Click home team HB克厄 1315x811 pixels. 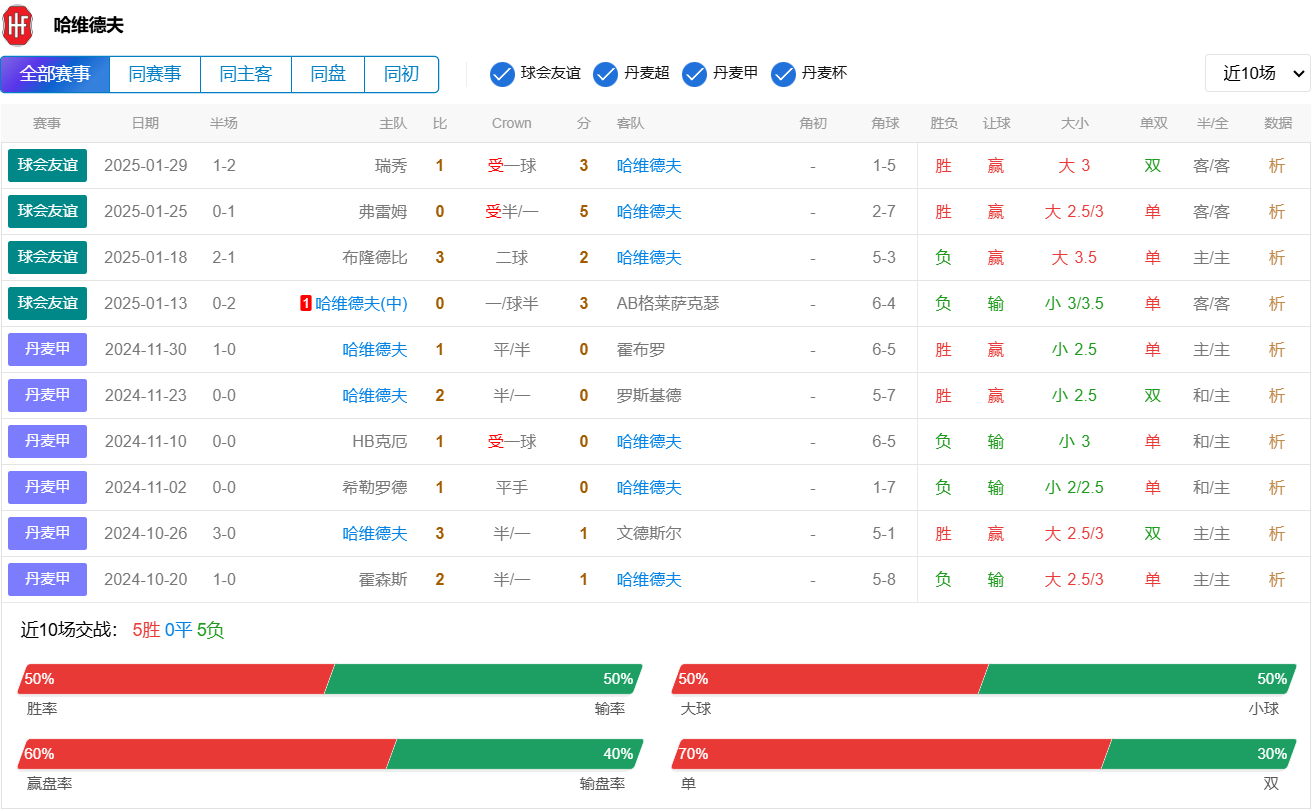[x=380, y=441]
